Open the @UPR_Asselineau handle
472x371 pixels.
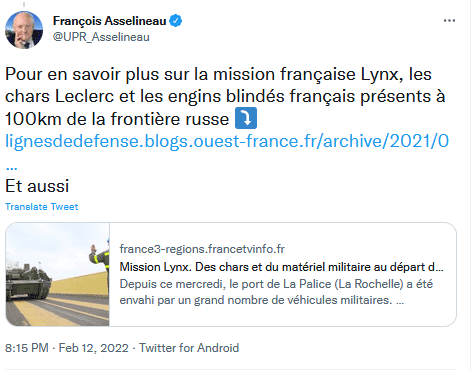point(101,37)
